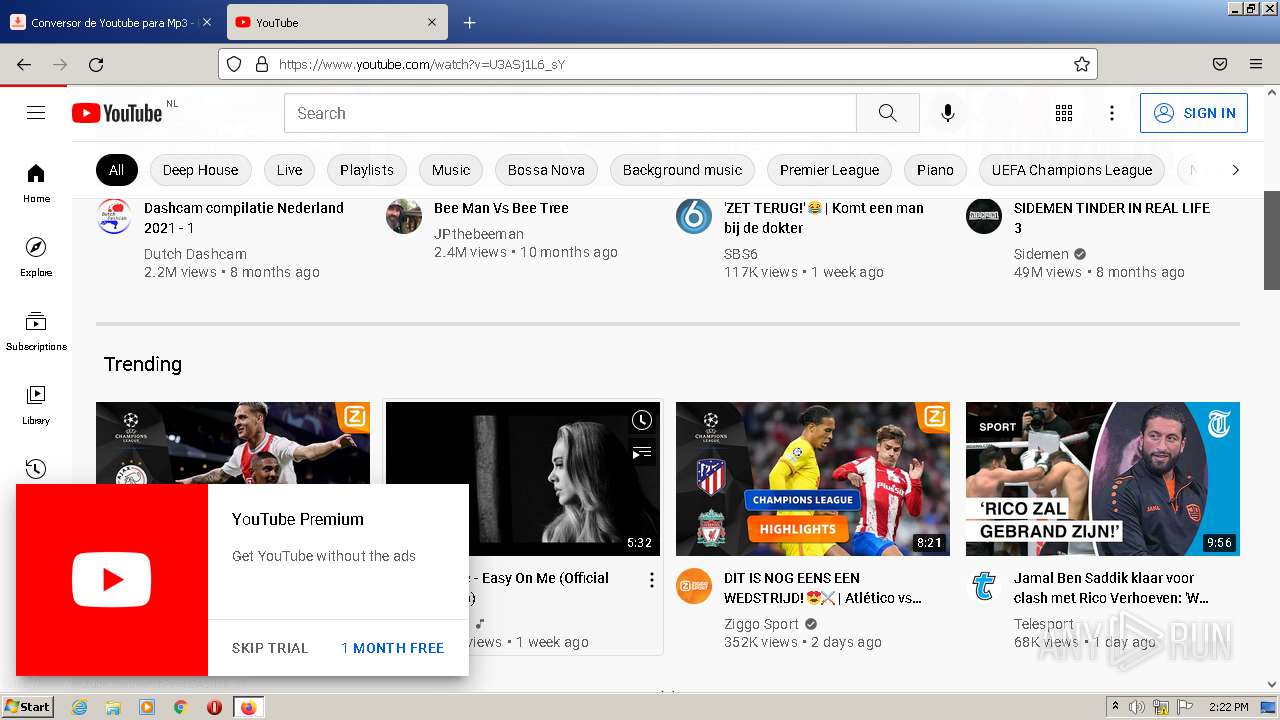Open Sidemen channel avatar
The image size is (1280, 720).
tap(984, 216)
